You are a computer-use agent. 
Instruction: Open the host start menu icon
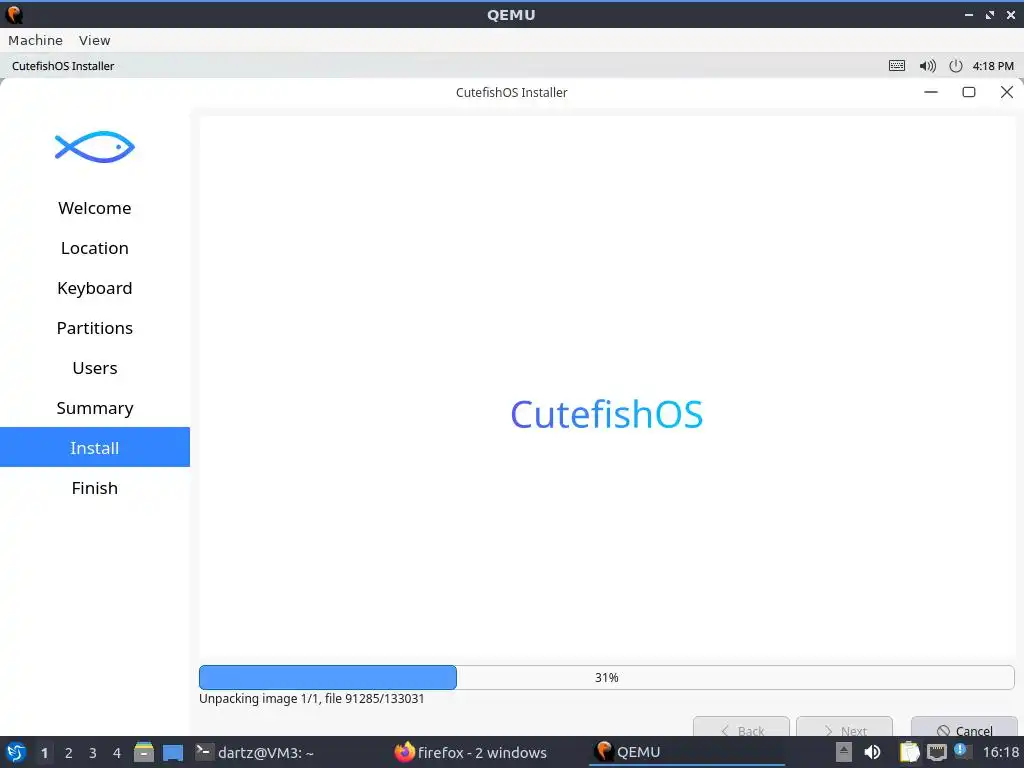(x=16, y=752)
